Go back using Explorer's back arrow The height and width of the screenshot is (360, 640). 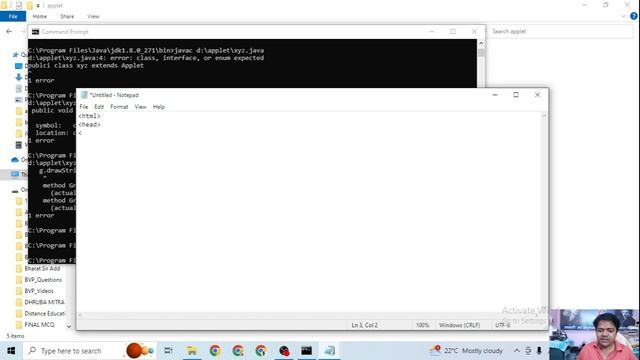(9, 31)
